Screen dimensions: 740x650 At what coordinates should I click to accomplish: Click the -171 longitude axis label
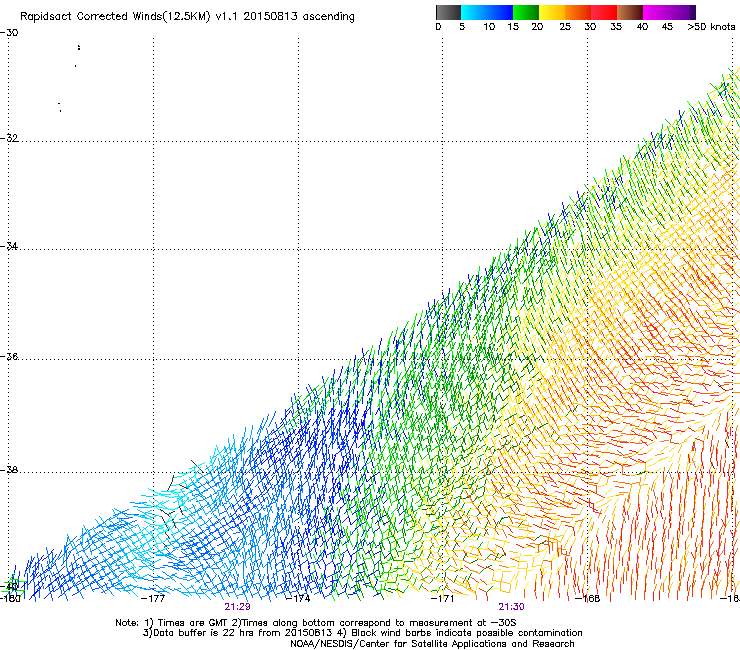pyautogui.click(x=442, y=599)
